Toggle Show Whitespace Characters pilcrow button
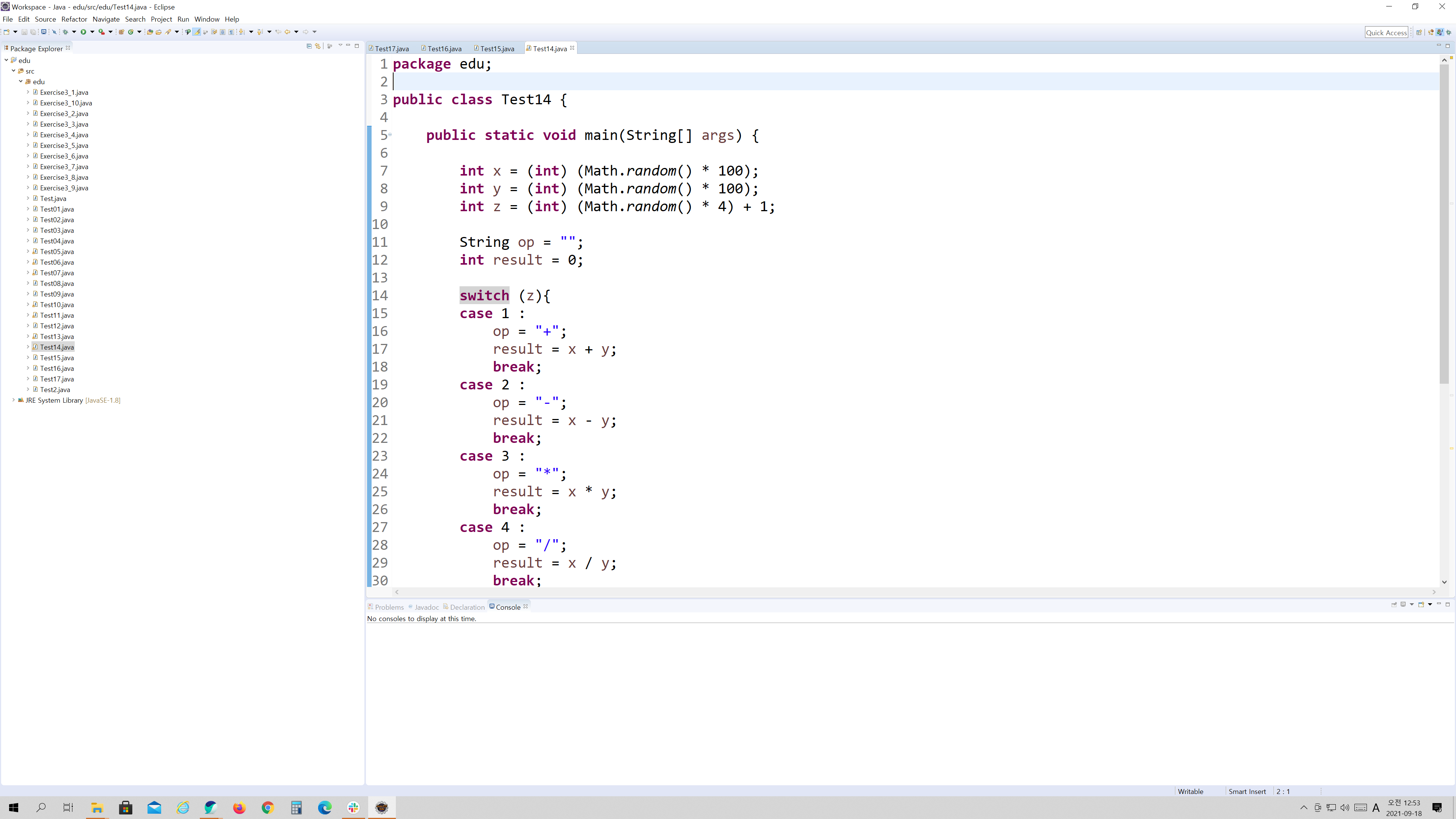Screen dimensions: 1456x819 pyautogui.click(x=231, y=31)
